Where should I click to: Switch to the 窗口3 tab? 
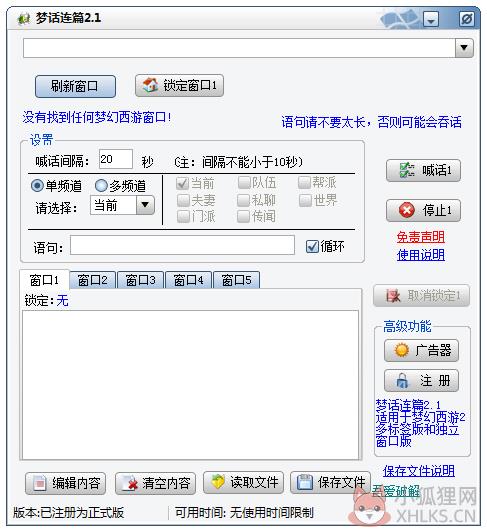[140, 280]
